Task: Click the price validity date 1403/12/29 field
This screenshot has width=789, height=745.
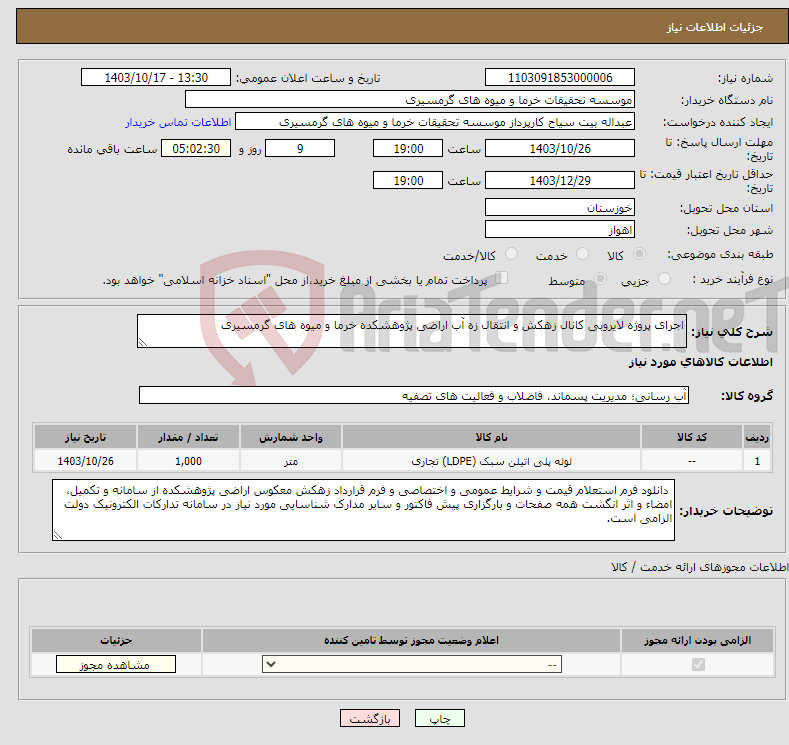Action: pyautogui.click(x=560, y=180)
